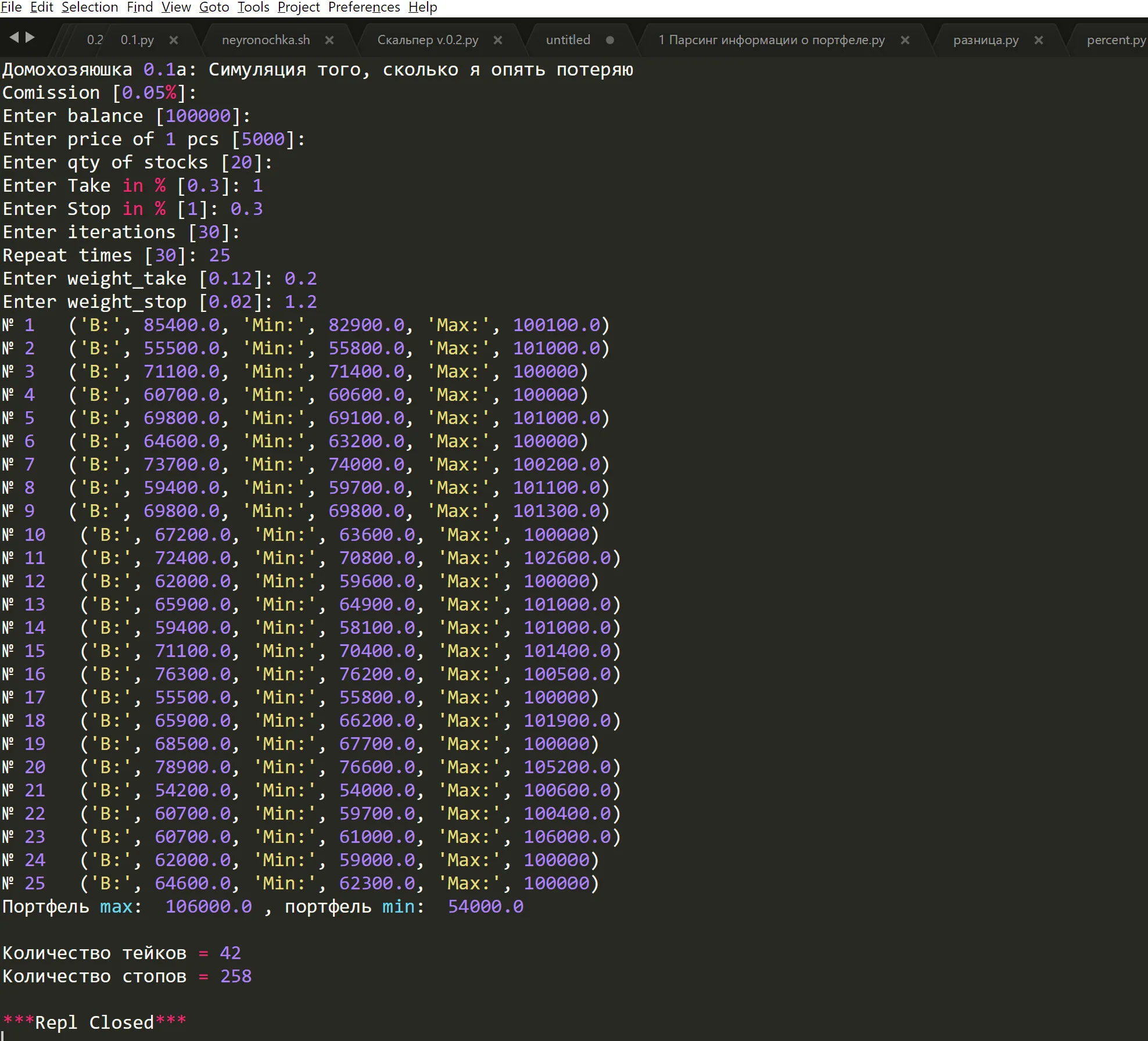Click the 'Comission [0.05%]:' line

pyautogui.click(x=100, y=93)
